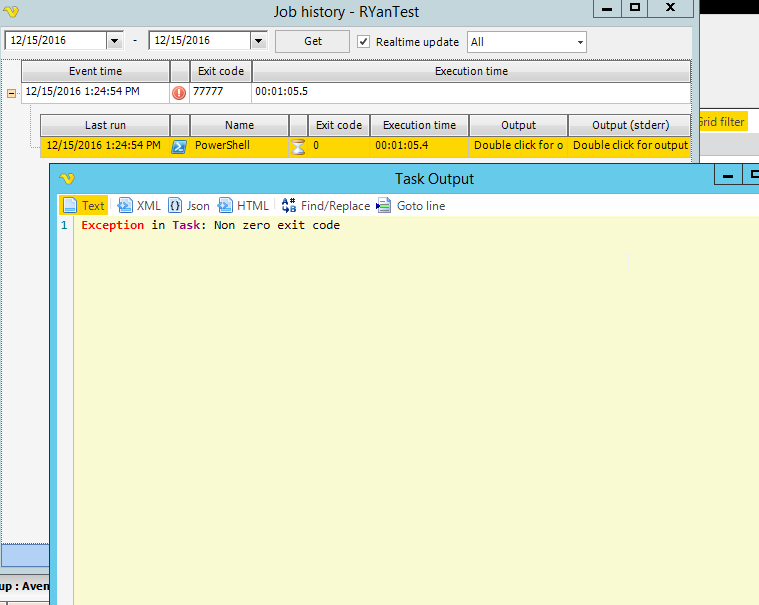Switch output view to HTML
The height and width of the screenshot is (605, 759).
[x=243, y=206]
